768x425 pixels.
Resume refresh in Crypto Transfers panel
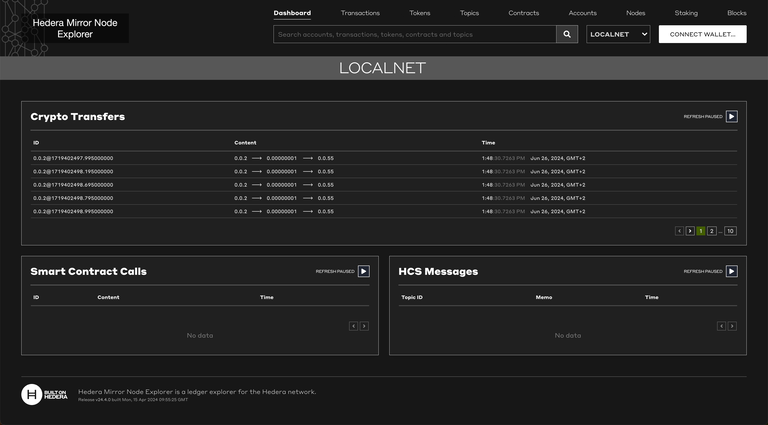point(731,117)
